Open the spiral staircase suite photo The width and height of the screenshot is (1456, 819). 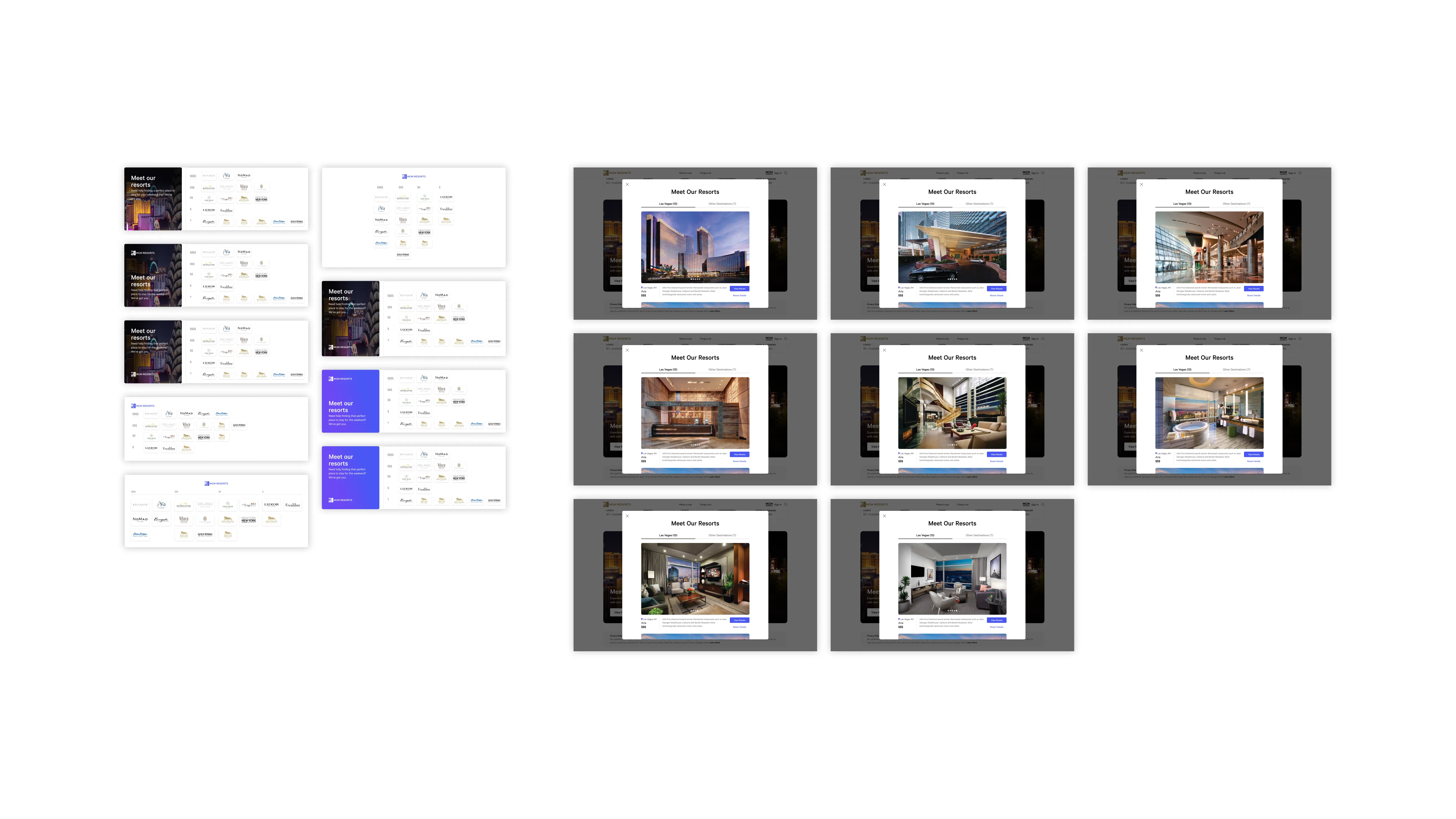click(953, 413)
